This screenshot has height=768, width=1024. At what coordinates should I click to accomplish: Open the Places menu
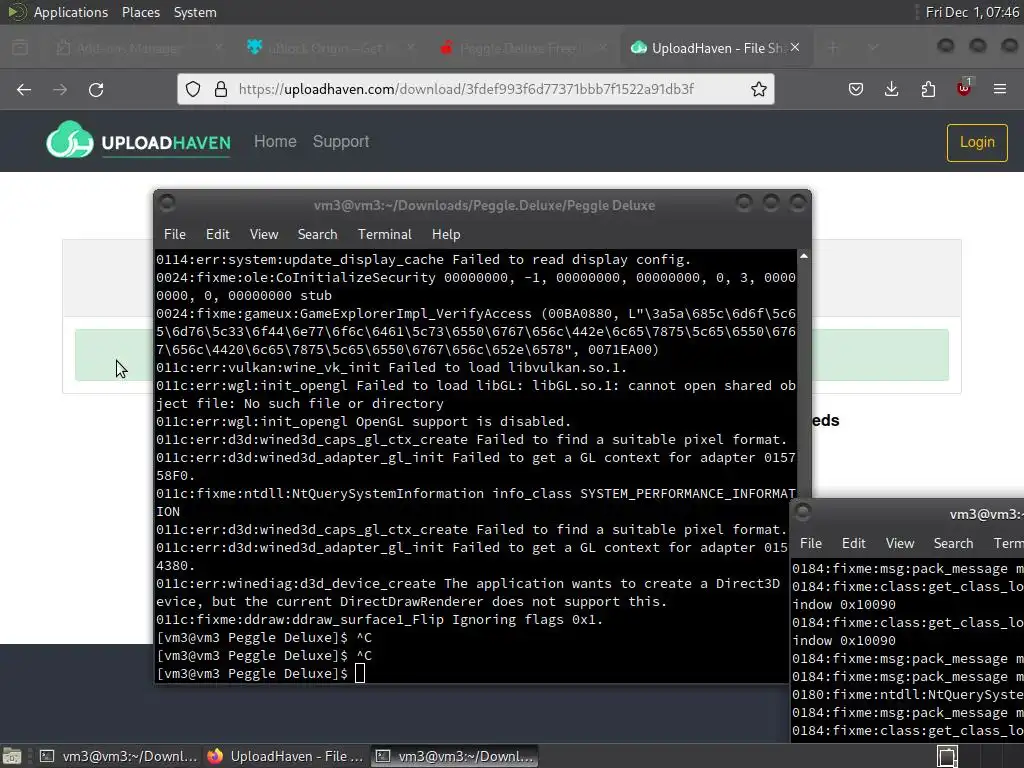click(x=141, y=12)
